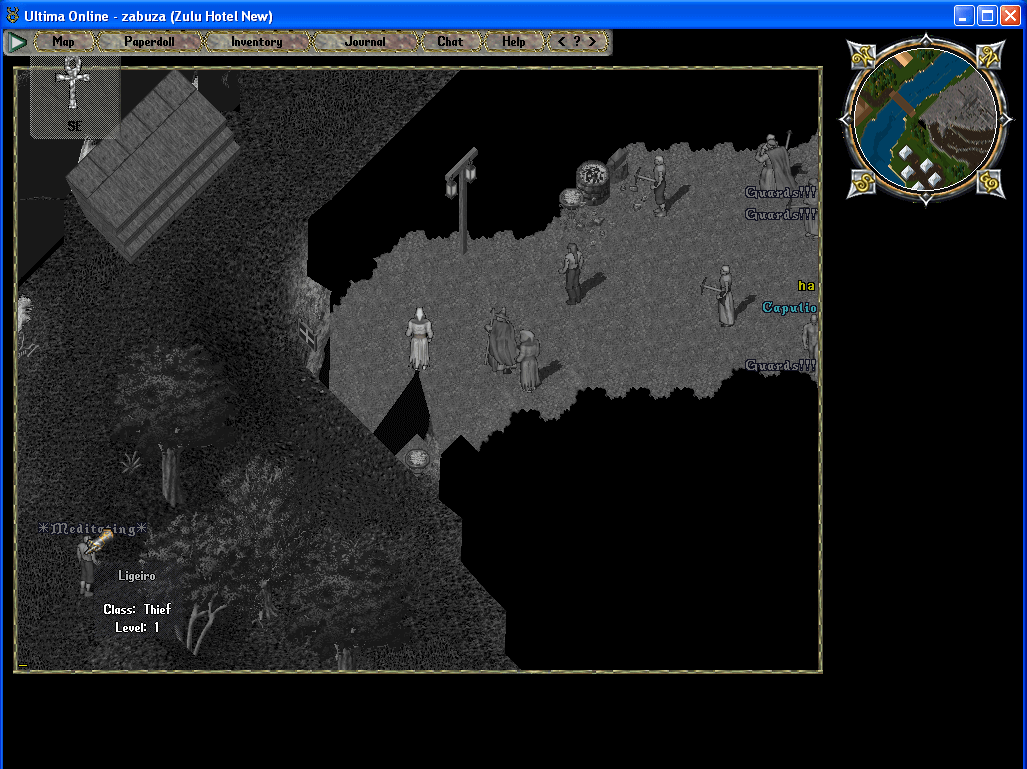Click the green play arrow on menu bar
The height and width of the screenshot is (769, 1027).
tap(18, 43)
